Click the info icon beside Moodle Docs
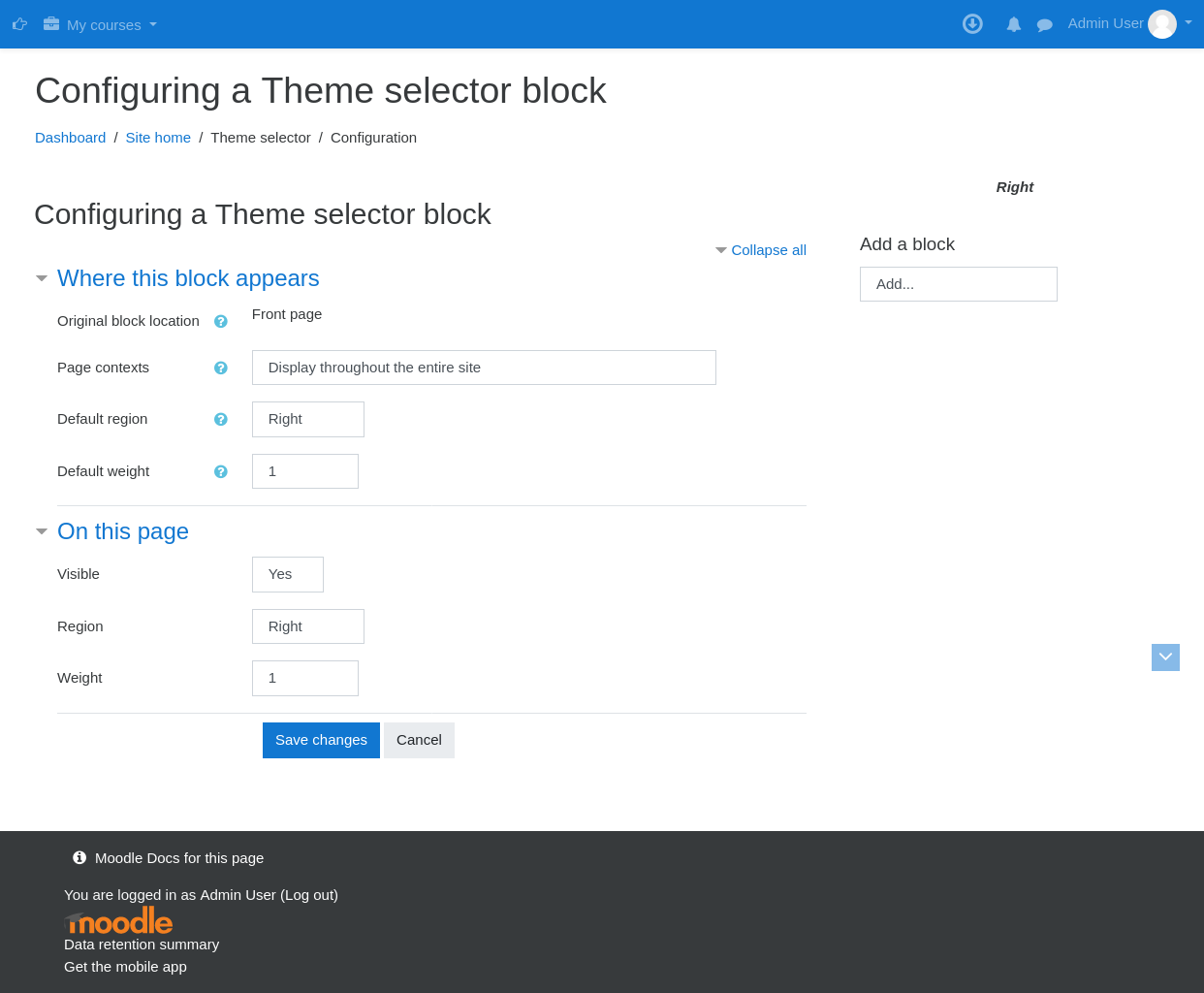This screenshot has height=993, width=1204. pos(79,857)
